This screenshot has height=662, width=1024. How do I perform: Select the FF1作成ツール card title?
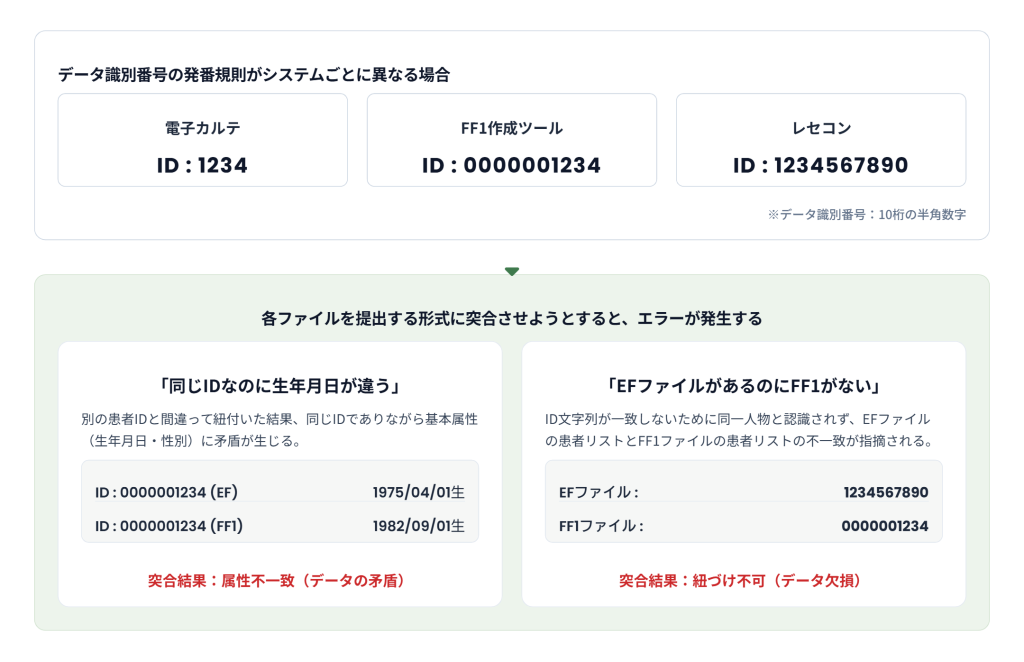(x=511, y=128)
